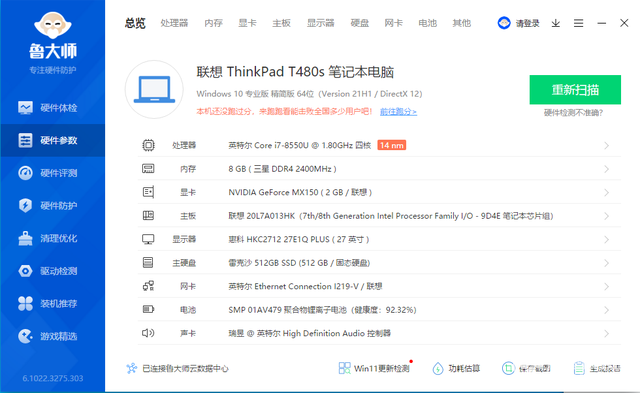Click the login avatar icon
The height and width of the screenshot is (393, 640).
click(504, 23)
